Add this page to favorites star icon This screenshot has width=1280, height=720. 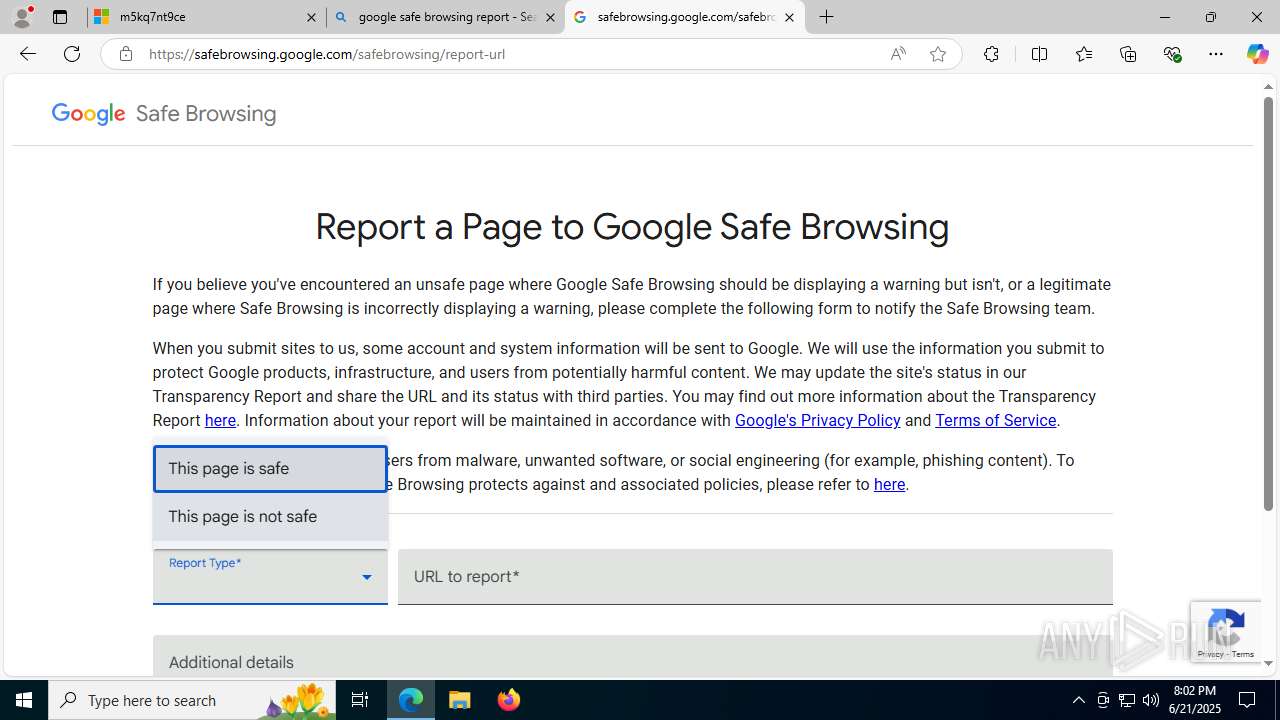(x=938, y=54)
